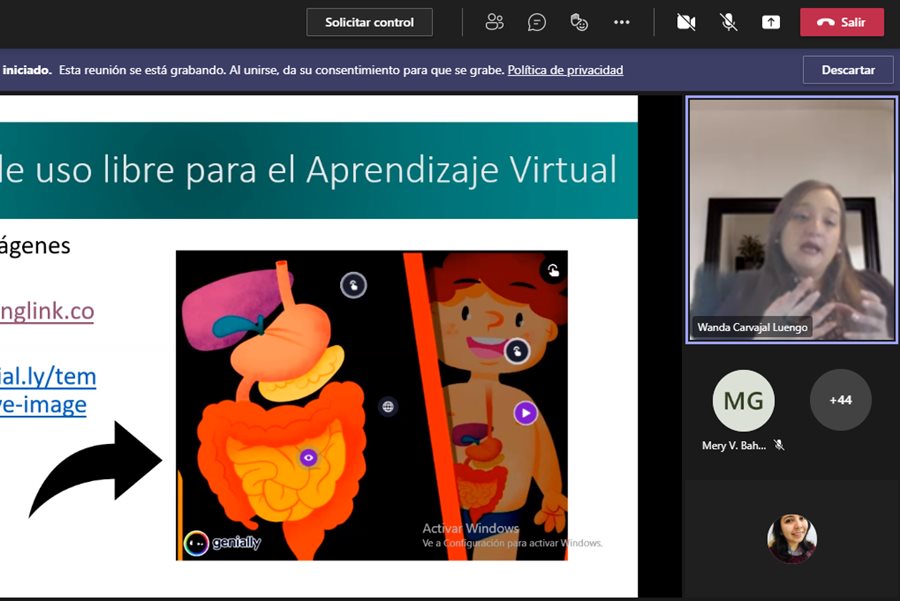Select Wanda Carvajal Luengo's video tile

[792, 220]
